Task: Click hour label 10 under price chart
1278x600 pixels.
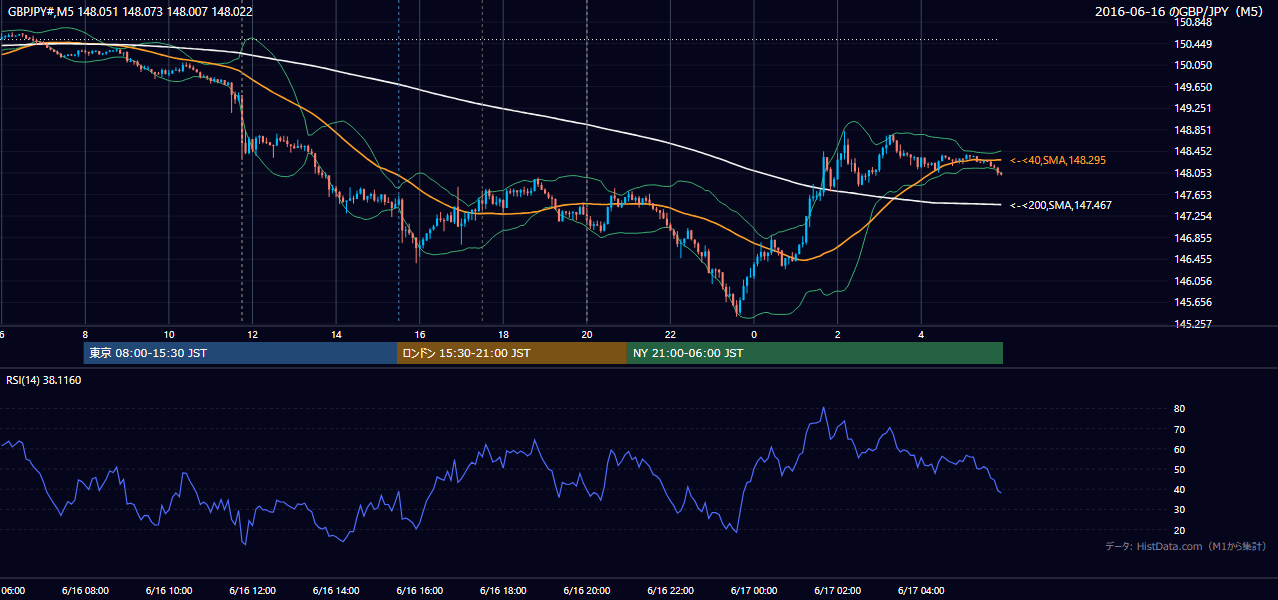Action: (169, 335)
